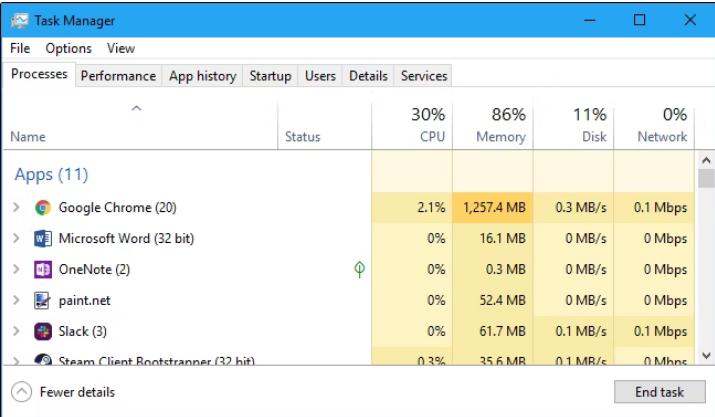
Task: Expand the OneNote process group
Action: point(16,270)
